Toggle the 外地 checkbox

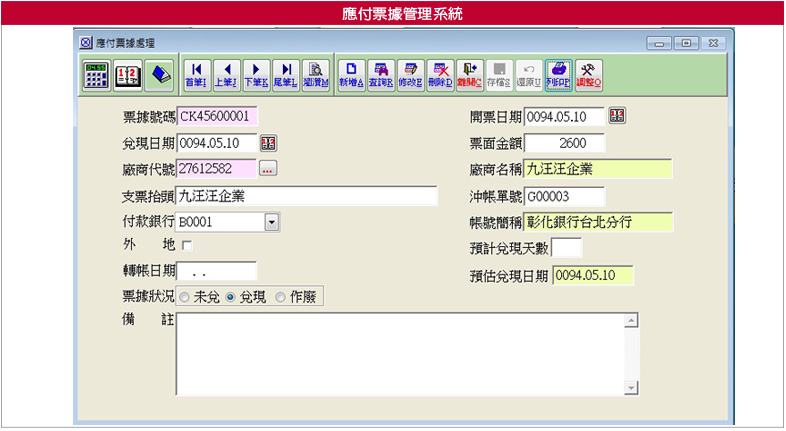(x=186, y=245)
